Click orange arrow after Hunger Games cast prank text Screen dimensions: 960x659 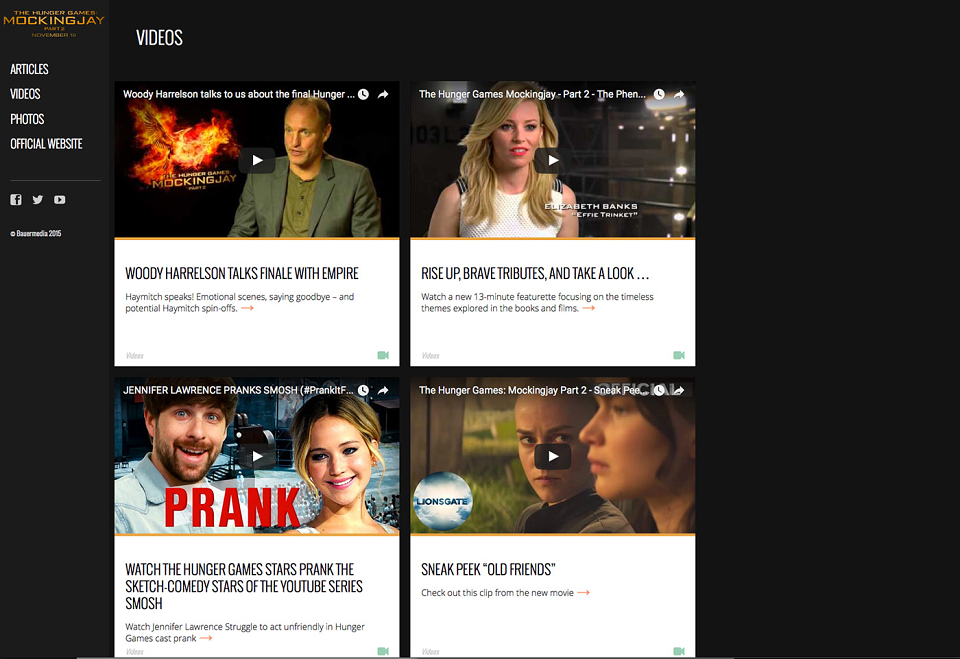206,638
